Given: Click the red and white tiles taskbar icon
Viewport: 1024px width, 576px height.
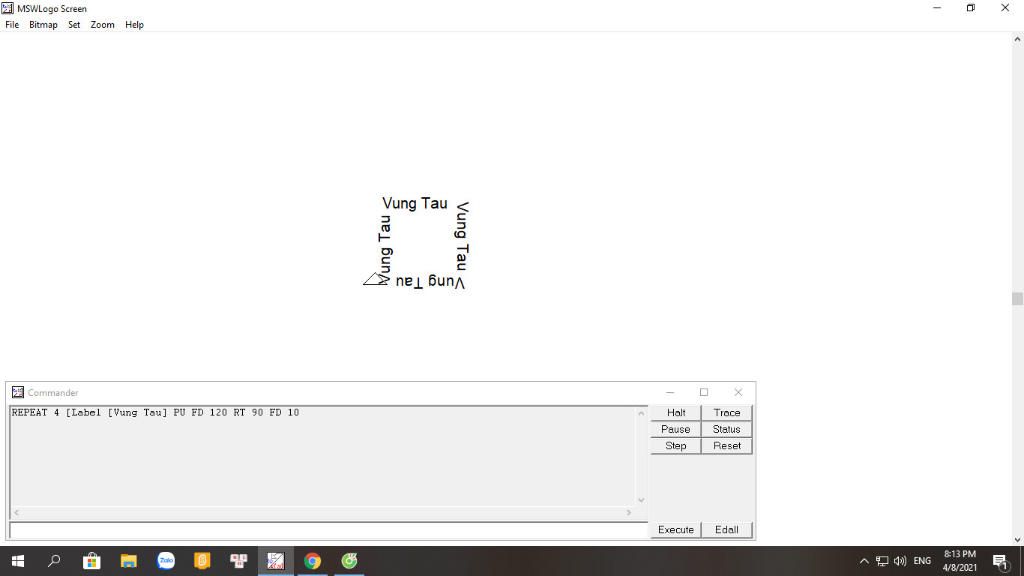Looking at the screenshot, I should (x=239, y=561).
